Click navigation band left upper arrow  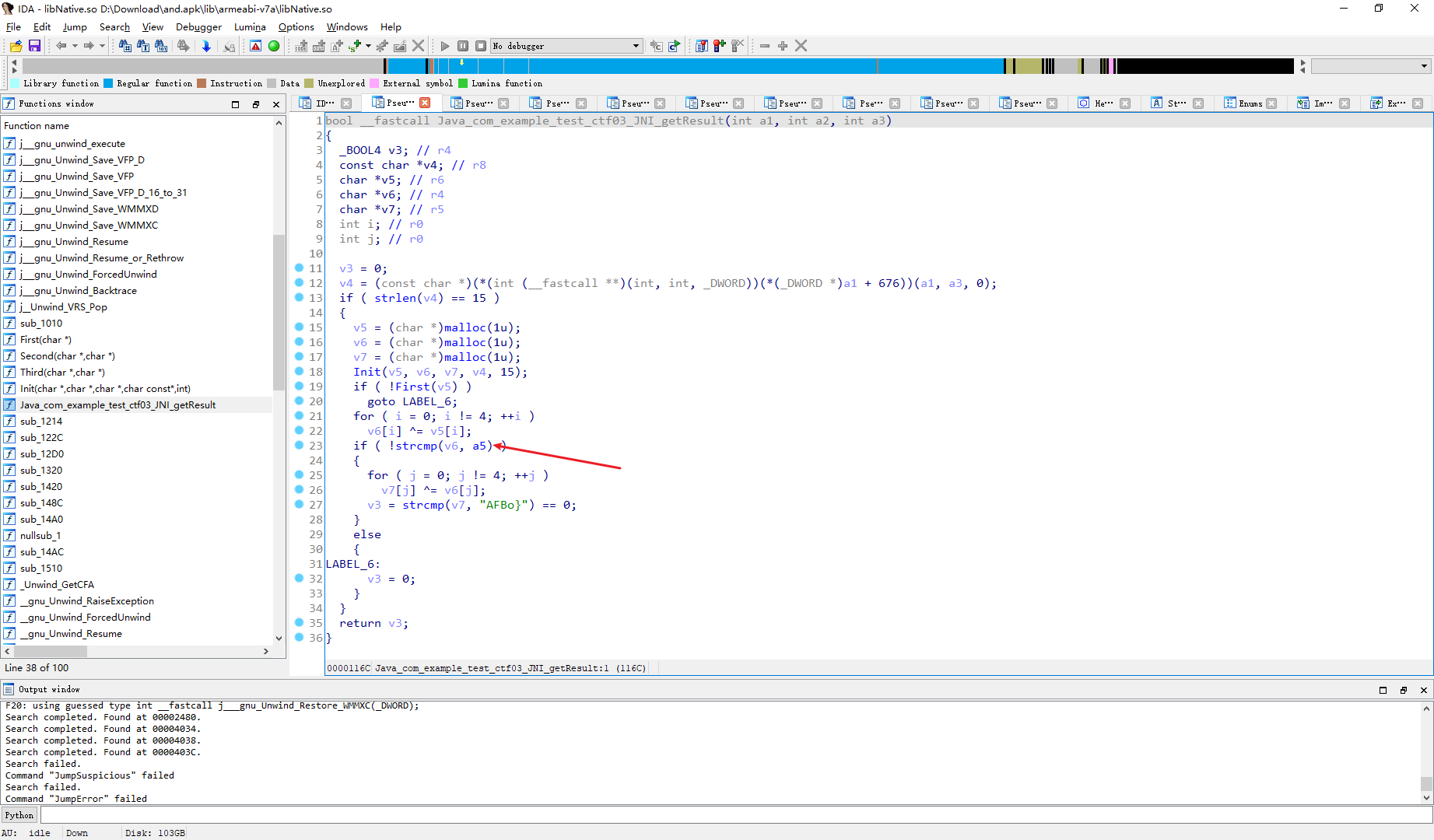[14, 61]
